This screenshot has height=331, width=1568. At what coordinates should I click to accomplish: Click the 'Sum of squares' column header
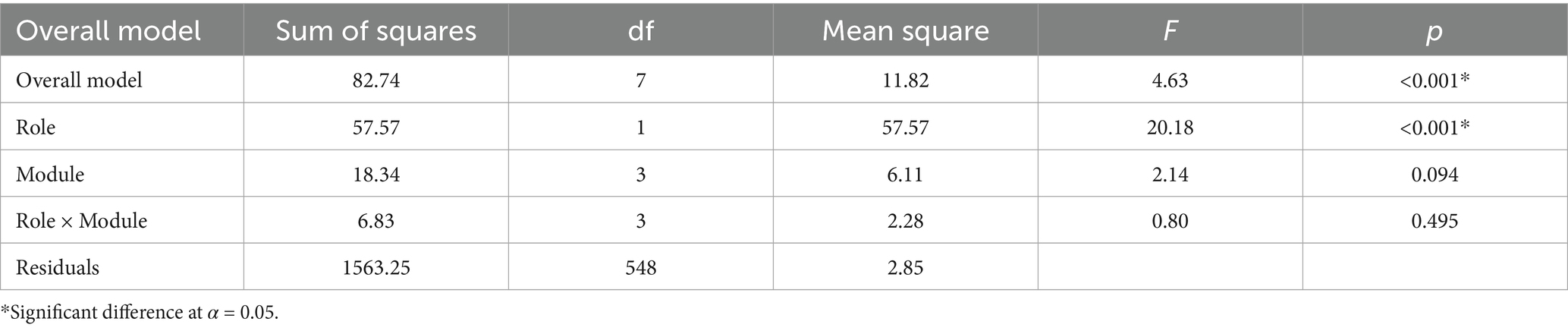pyautogui.click(x=376, y=31)
